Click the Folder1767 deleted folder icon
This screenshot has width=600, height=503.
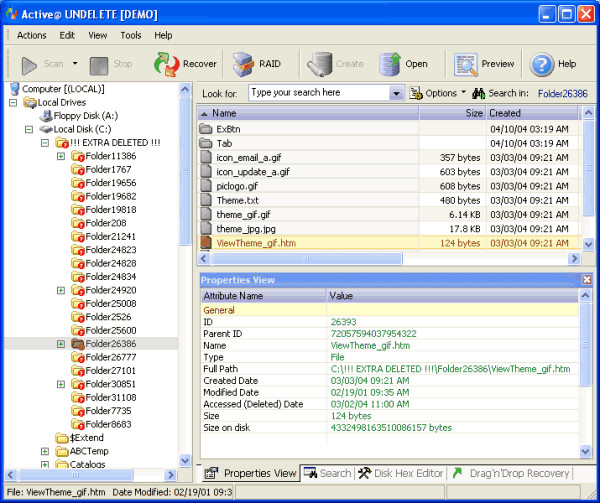(78, 169)
